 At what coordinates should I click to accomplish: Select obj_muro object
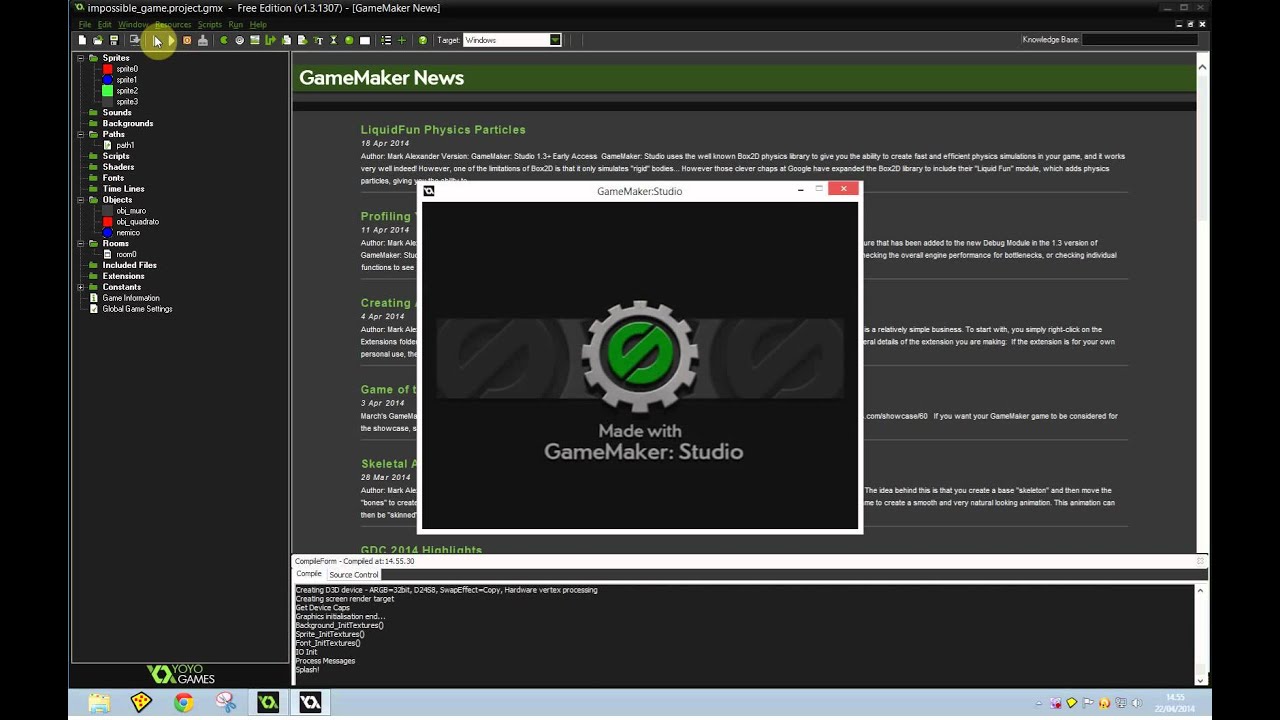[x=131, y=211]
